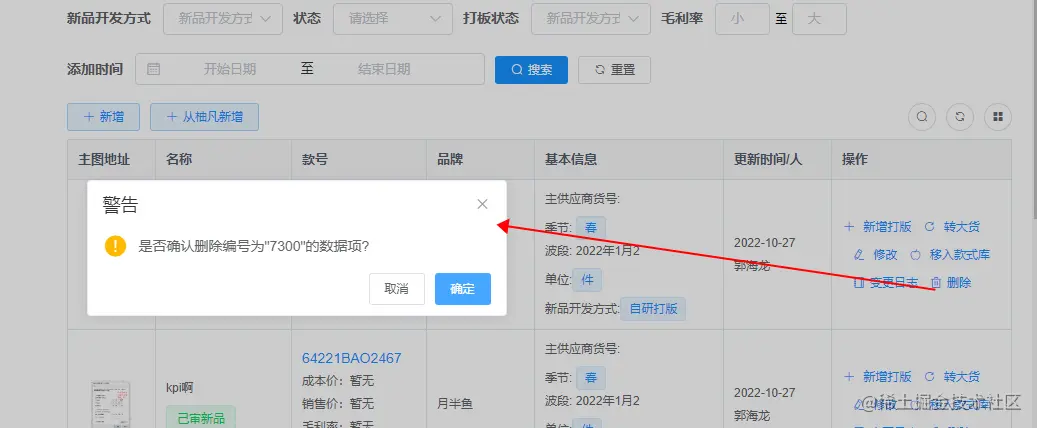Image resolution: width=1037 pixels, height=428 pixels.
Task: Click the 警告 dialog title
Action: (120, 204)
